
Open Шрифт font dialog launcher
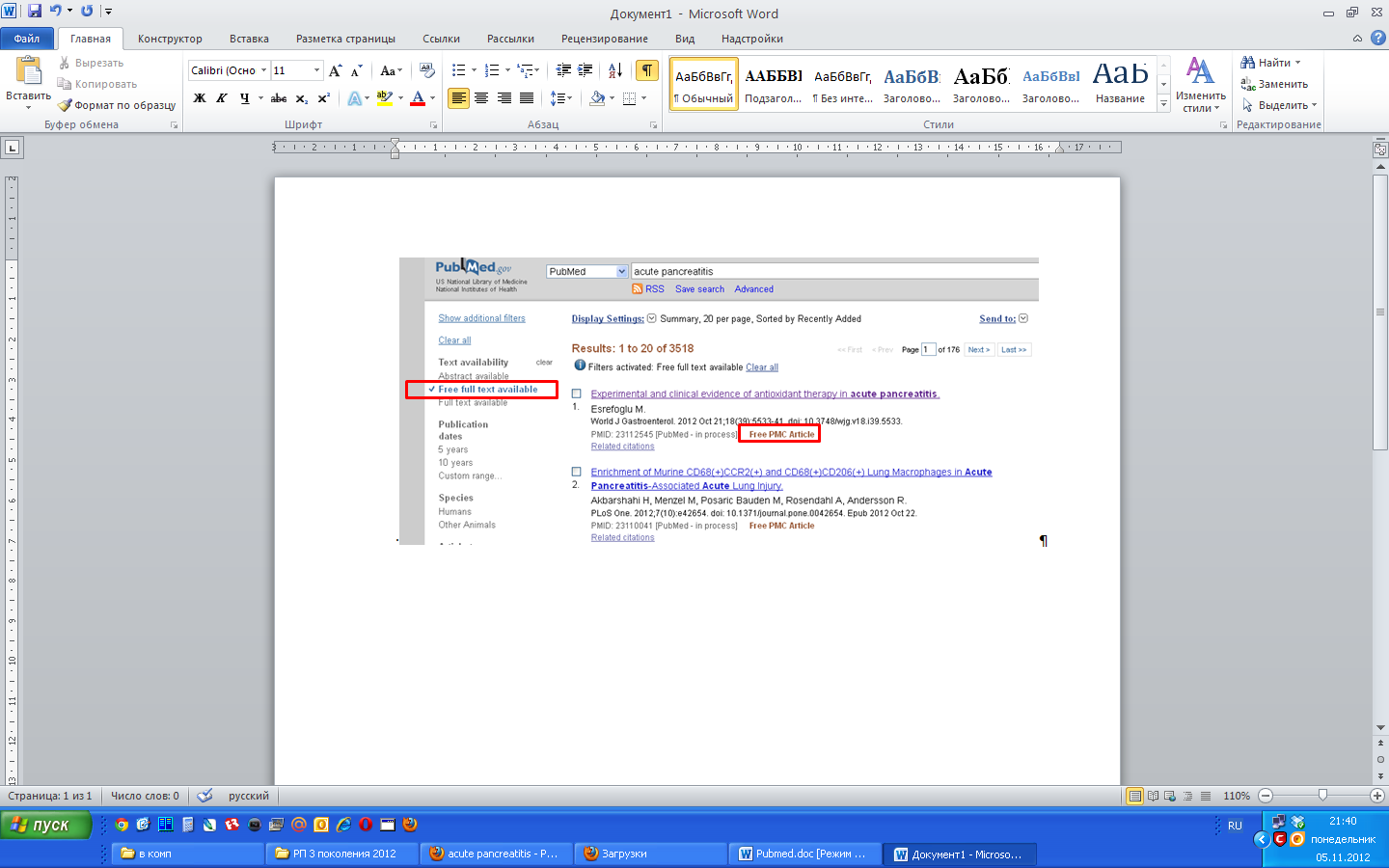[x=433, y=125]
